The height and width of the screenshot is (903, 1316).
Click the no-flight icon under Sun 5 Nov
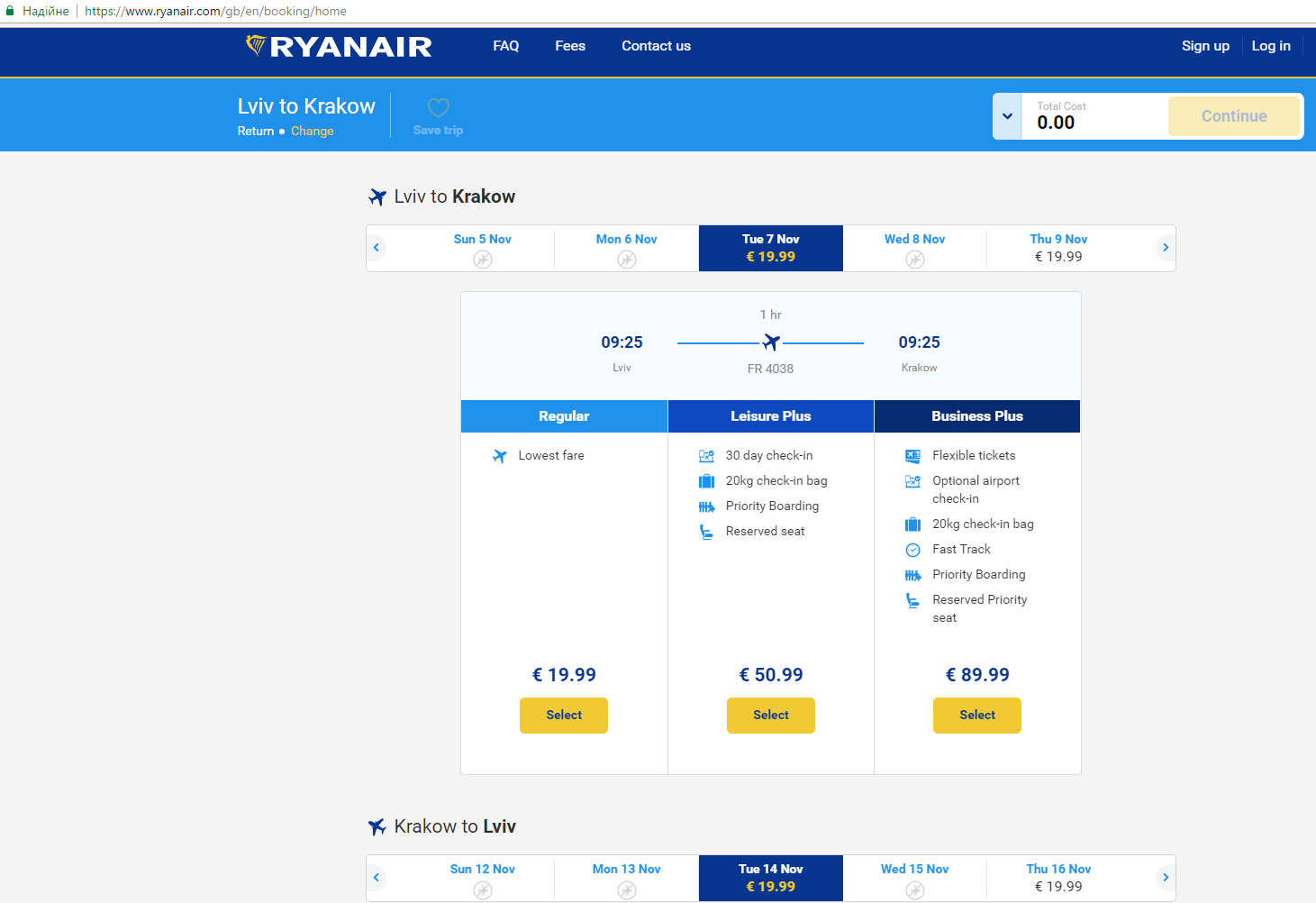pyautogui.click(x=483, y=260)
